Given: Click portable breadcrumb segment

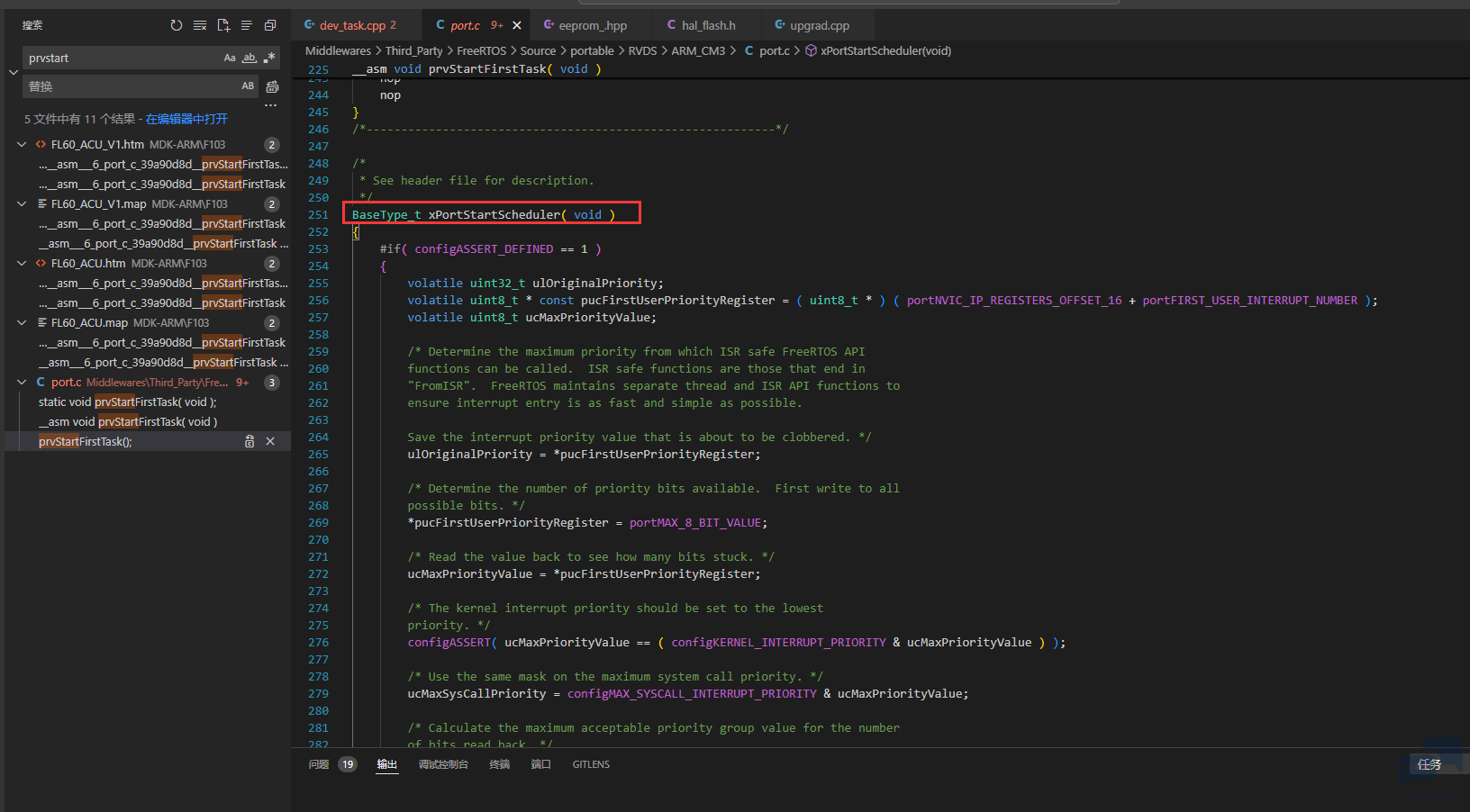Looking at the screenshot, I should click(592, 50).
